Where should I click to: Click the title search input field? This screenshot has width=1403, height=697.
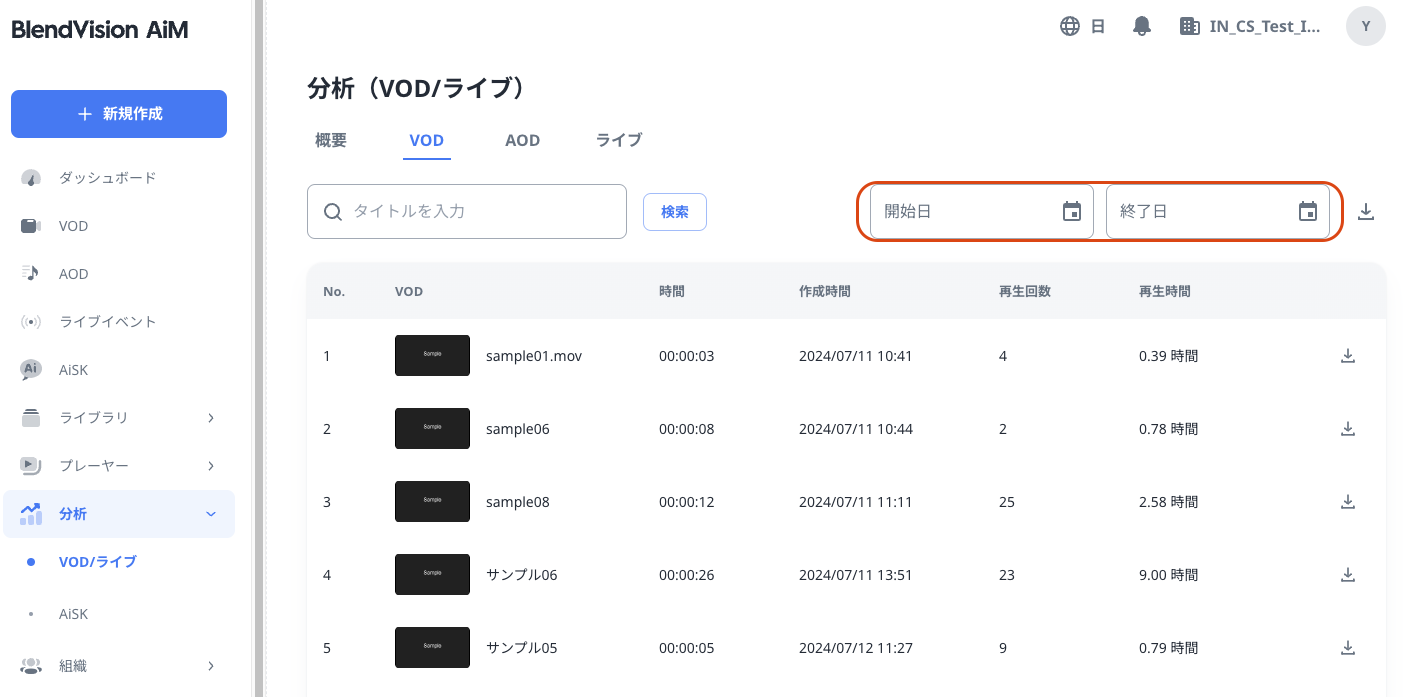pos(466,211)
